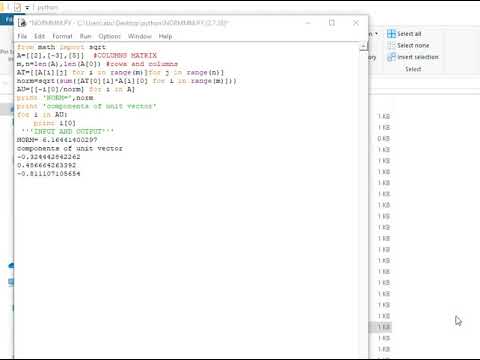480x360 pixels.
Task: Click the value 0.486664263392
Action: 47,165
